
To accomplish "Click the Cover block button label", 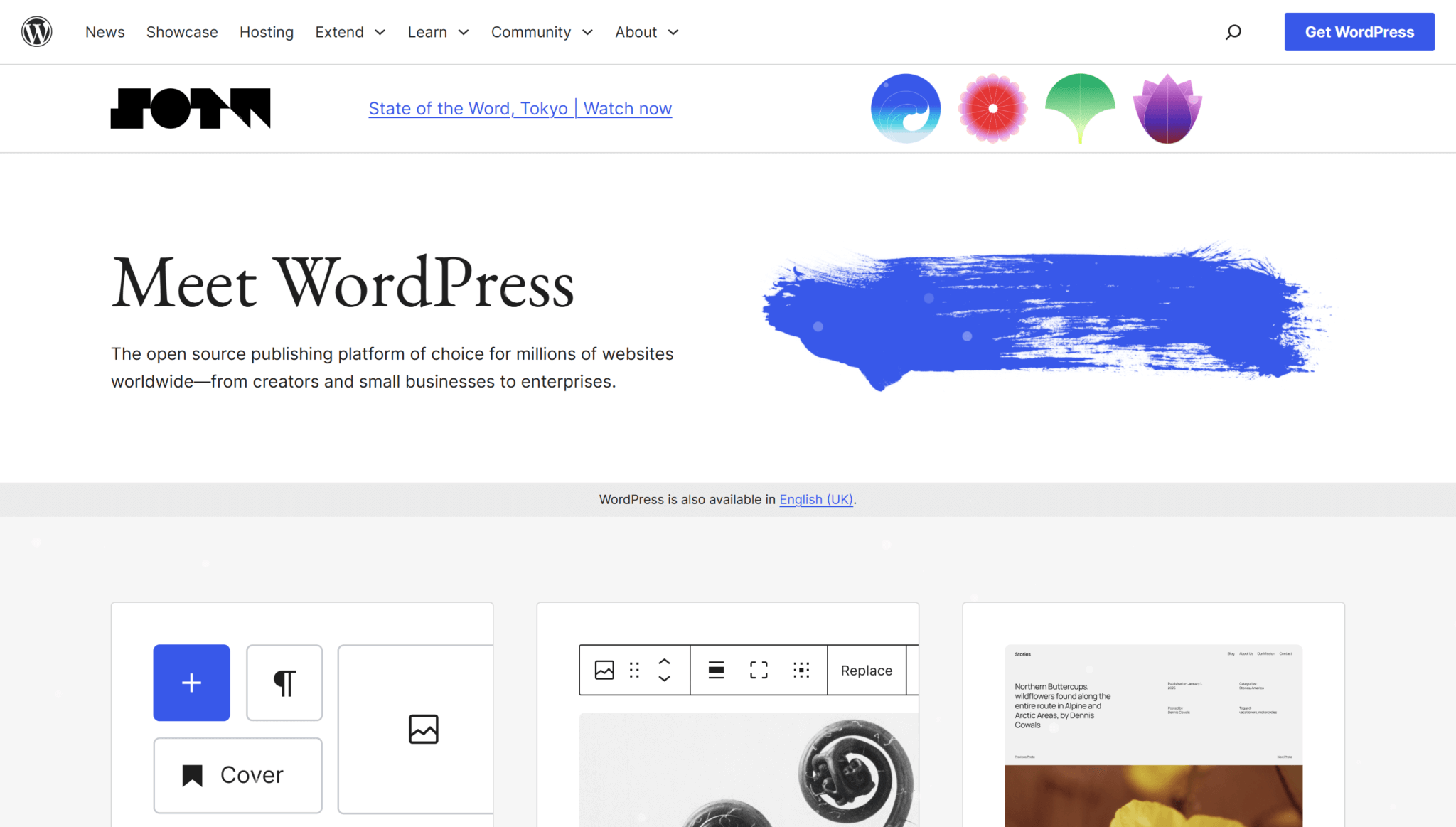I will click(252, 775).
